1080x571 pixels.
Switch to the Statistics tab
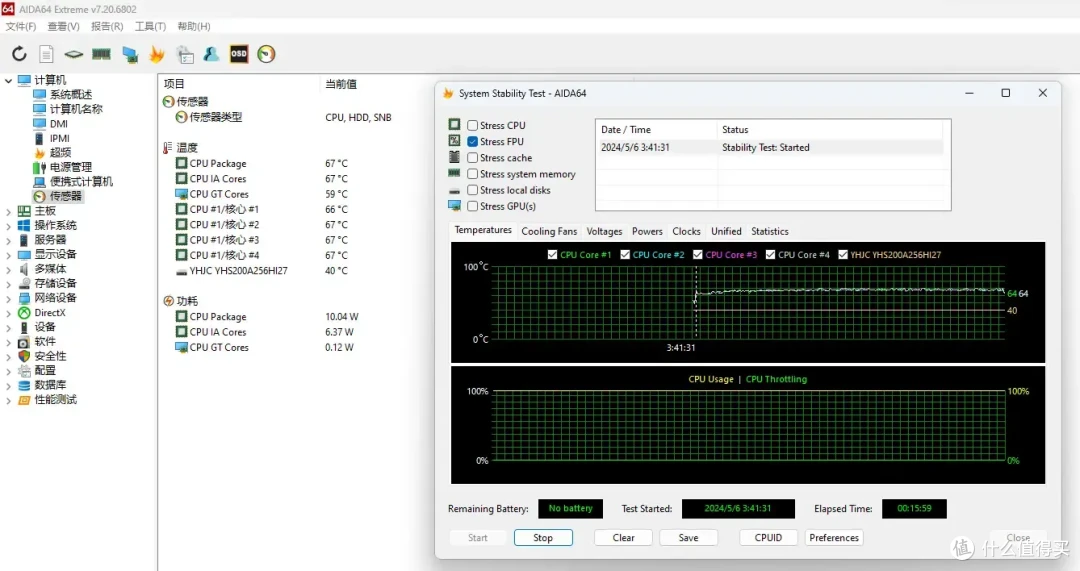769,231
